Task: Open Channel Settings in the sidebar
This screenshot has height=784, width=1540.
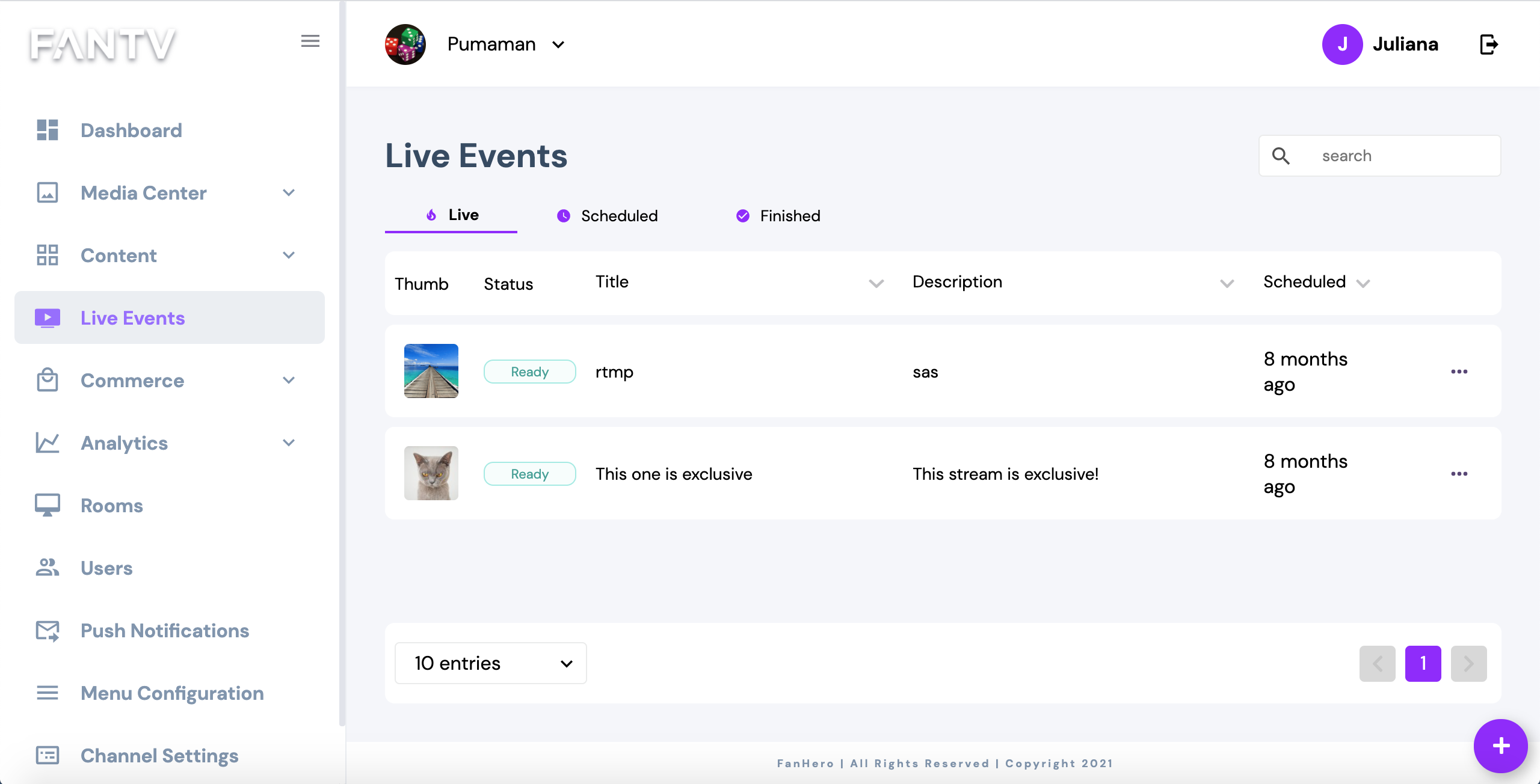Action: [159, 755]
